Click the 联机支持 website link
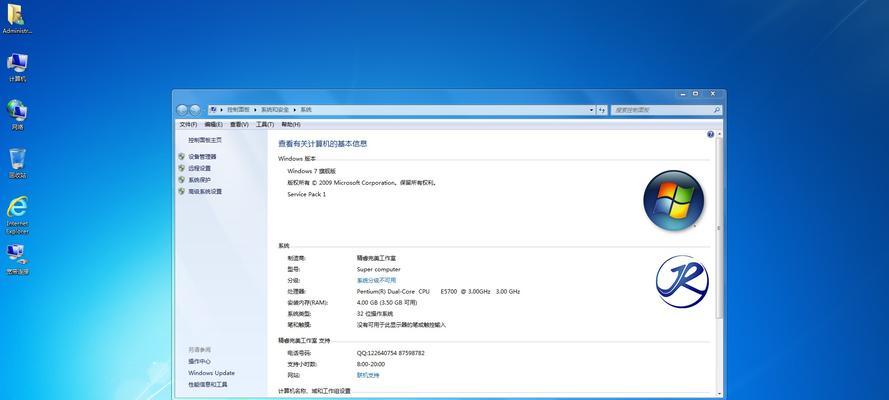 368,375
